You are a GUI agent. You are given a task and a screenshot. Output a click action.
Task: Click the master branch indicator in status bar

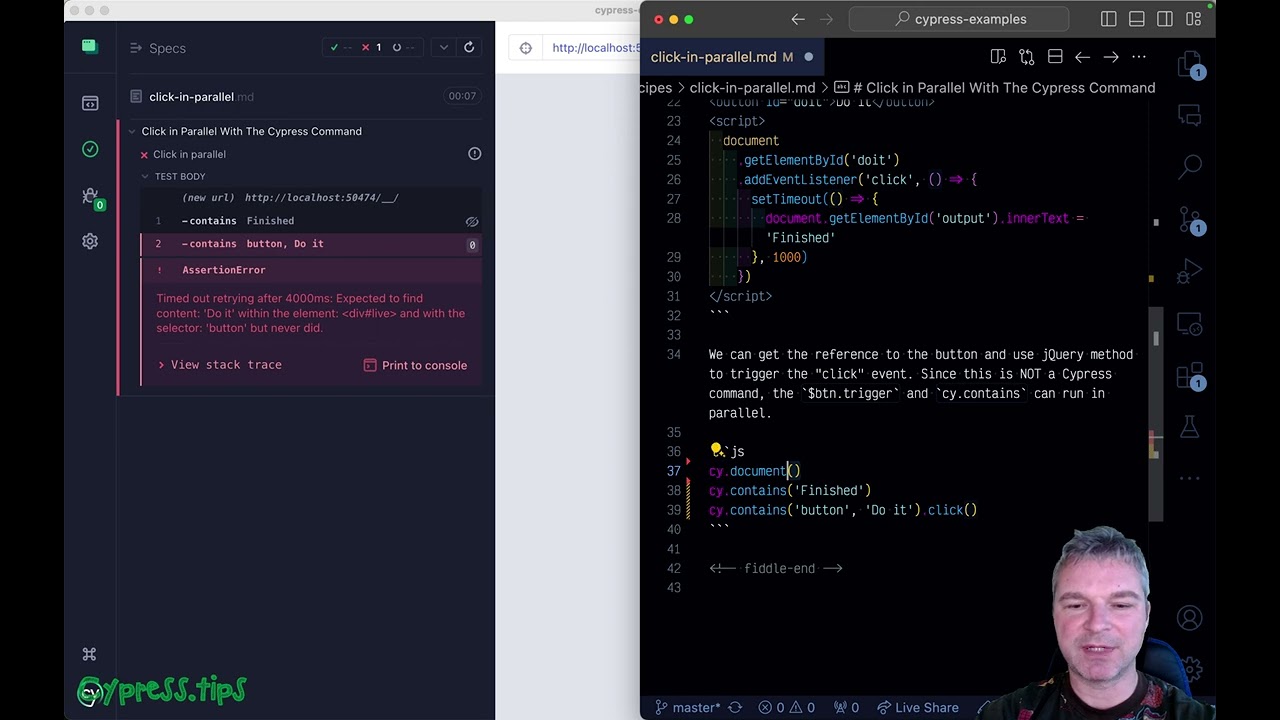pyautogui.click(x=687, y=708)
